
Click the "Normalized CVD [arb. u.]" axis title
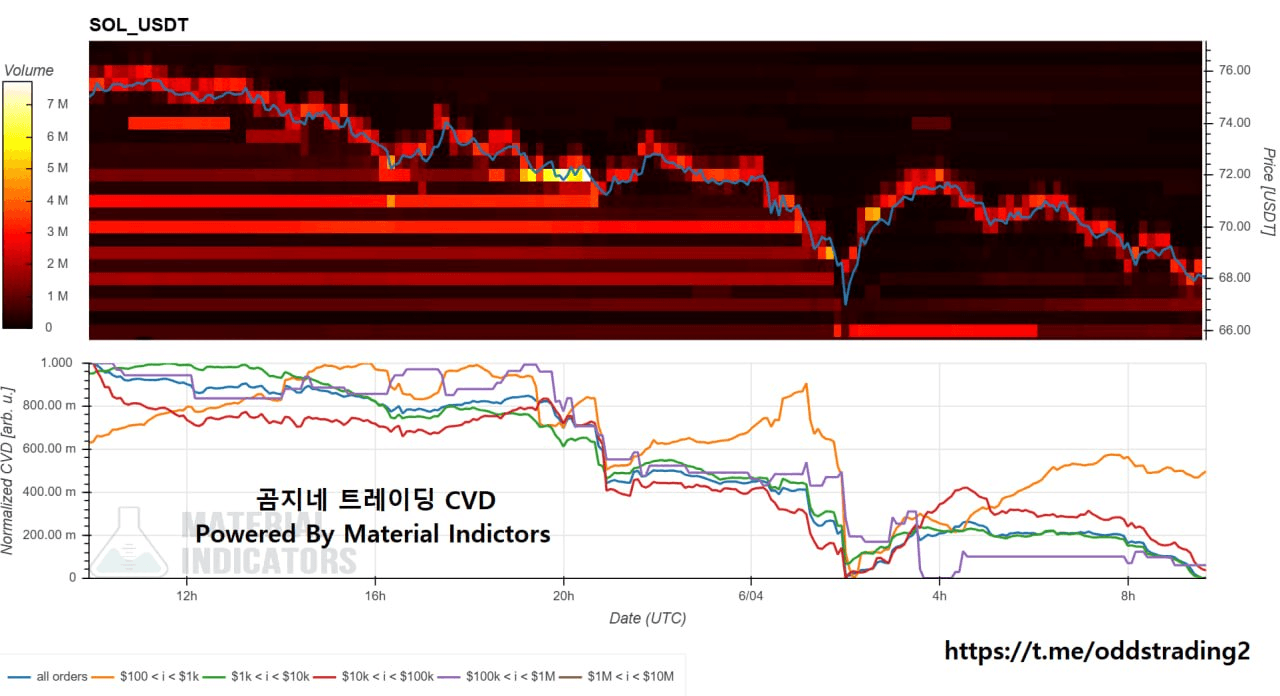pyautogui.click(x=9, y=470)
